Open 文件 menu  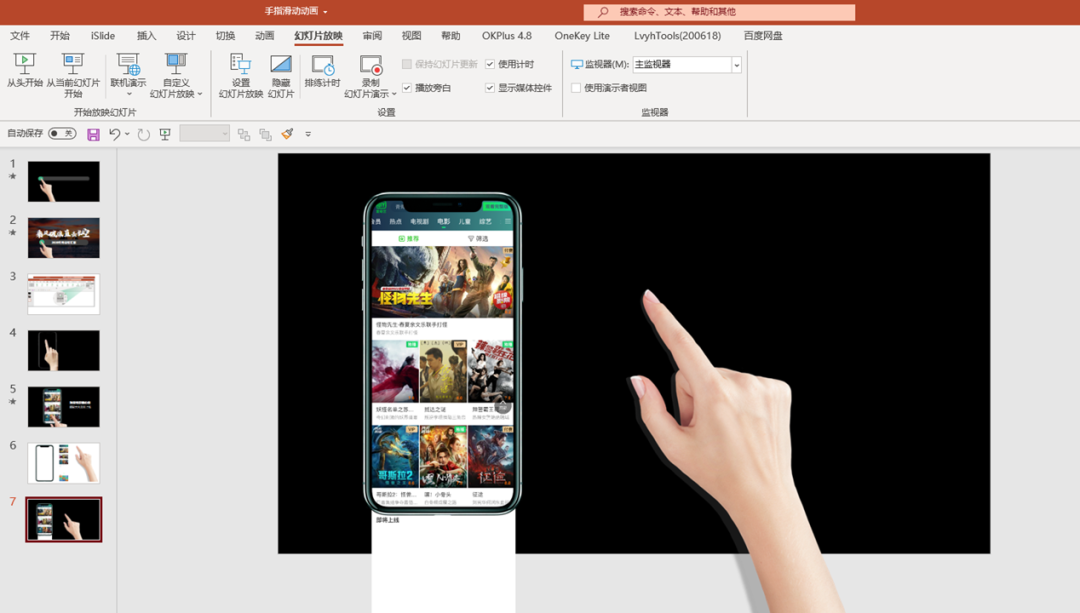click(20, 36)
